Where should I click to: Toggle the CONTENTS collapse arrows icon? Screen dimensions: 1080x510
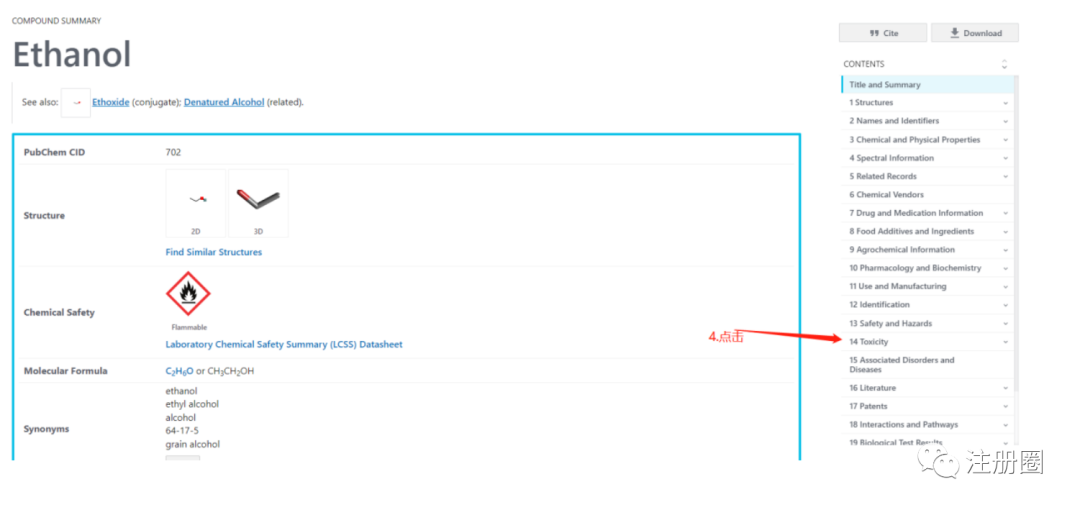coord(1004,64)
